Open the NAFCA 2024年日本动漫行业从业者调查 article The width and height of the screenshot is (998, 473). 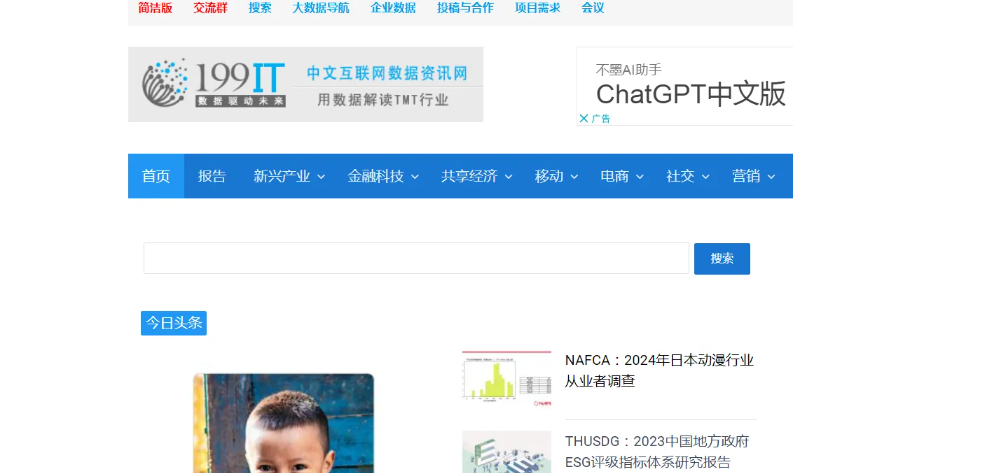click(x=659, y=371)
